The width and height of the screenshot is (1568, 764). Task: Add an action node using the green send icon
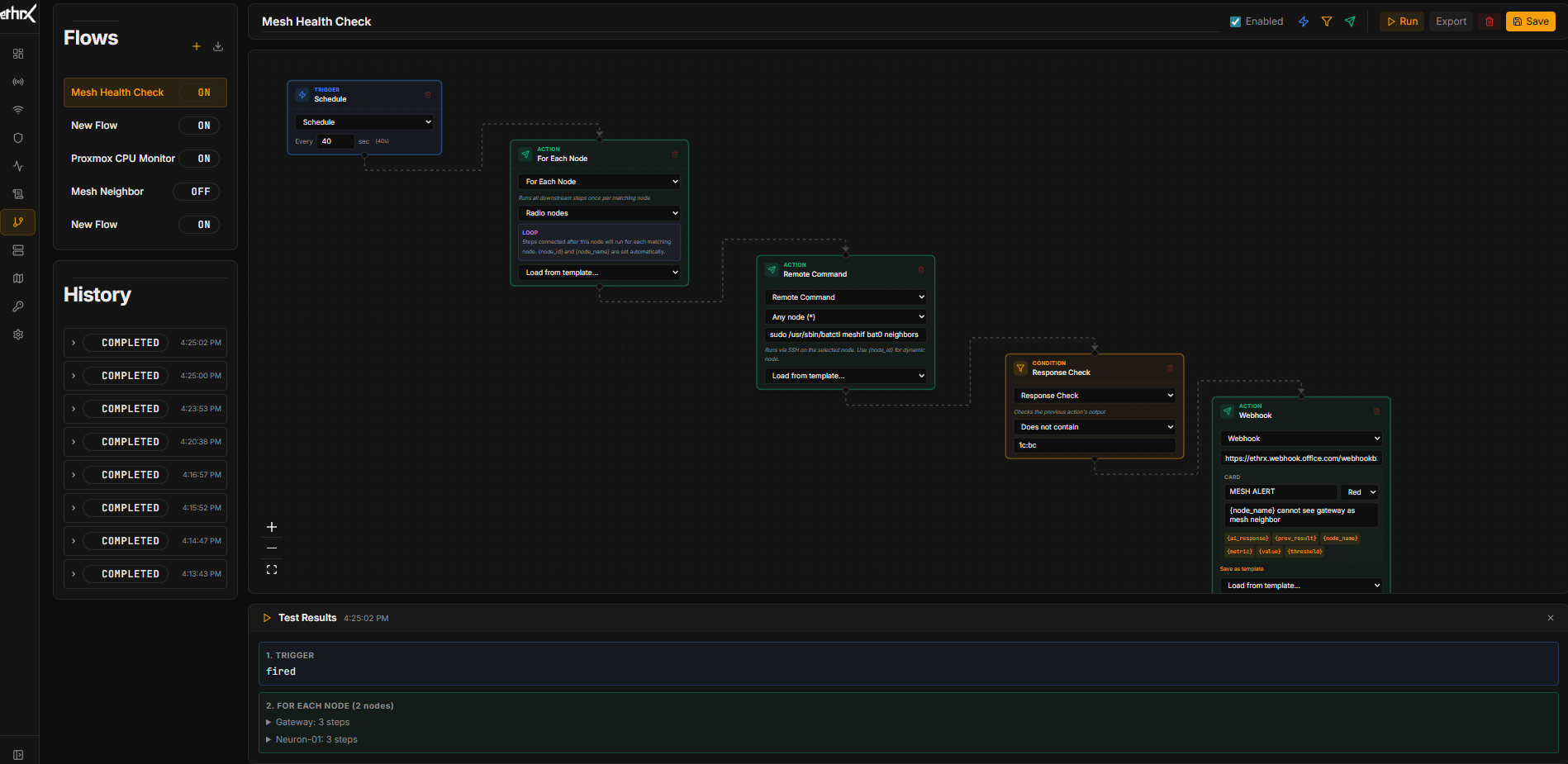[x=1350, y=21]
